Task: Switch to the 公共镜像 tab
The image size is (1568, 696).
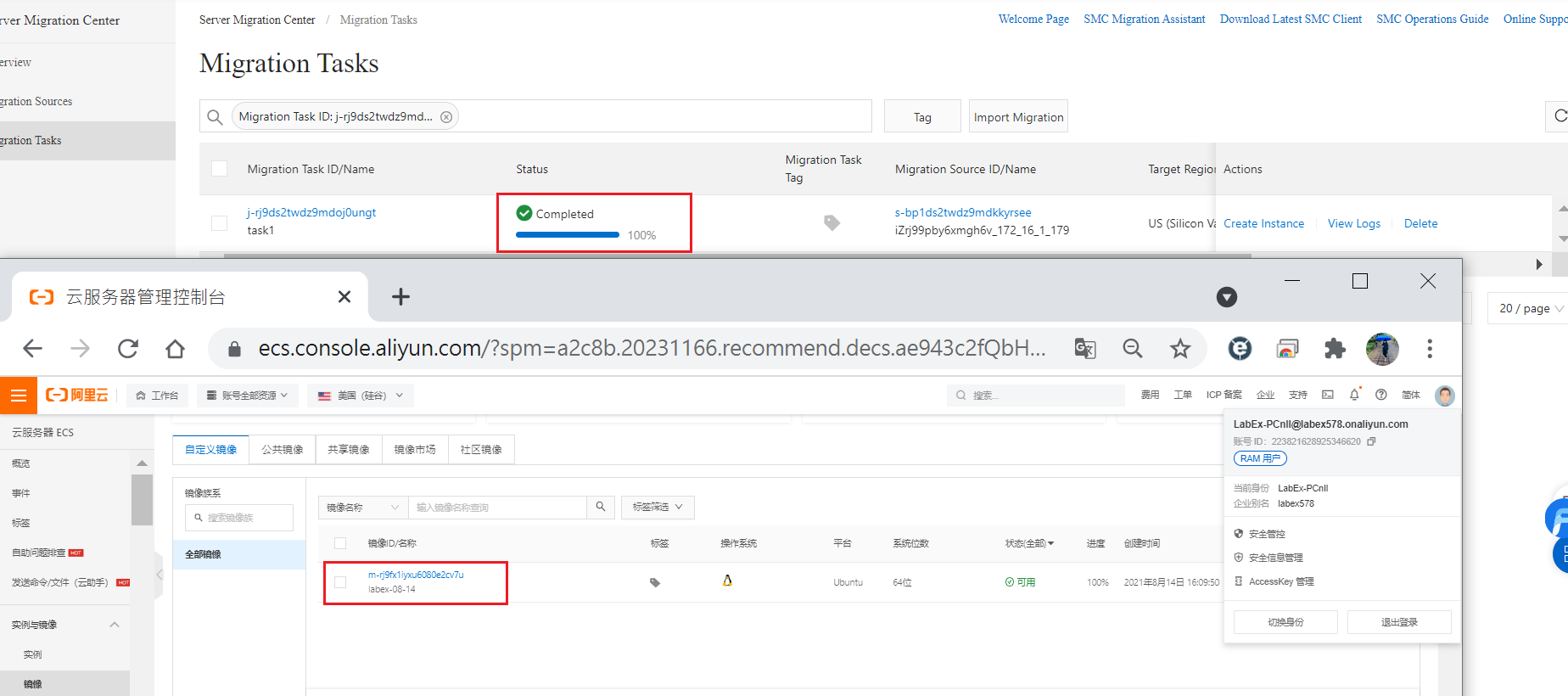Action: 283,450
